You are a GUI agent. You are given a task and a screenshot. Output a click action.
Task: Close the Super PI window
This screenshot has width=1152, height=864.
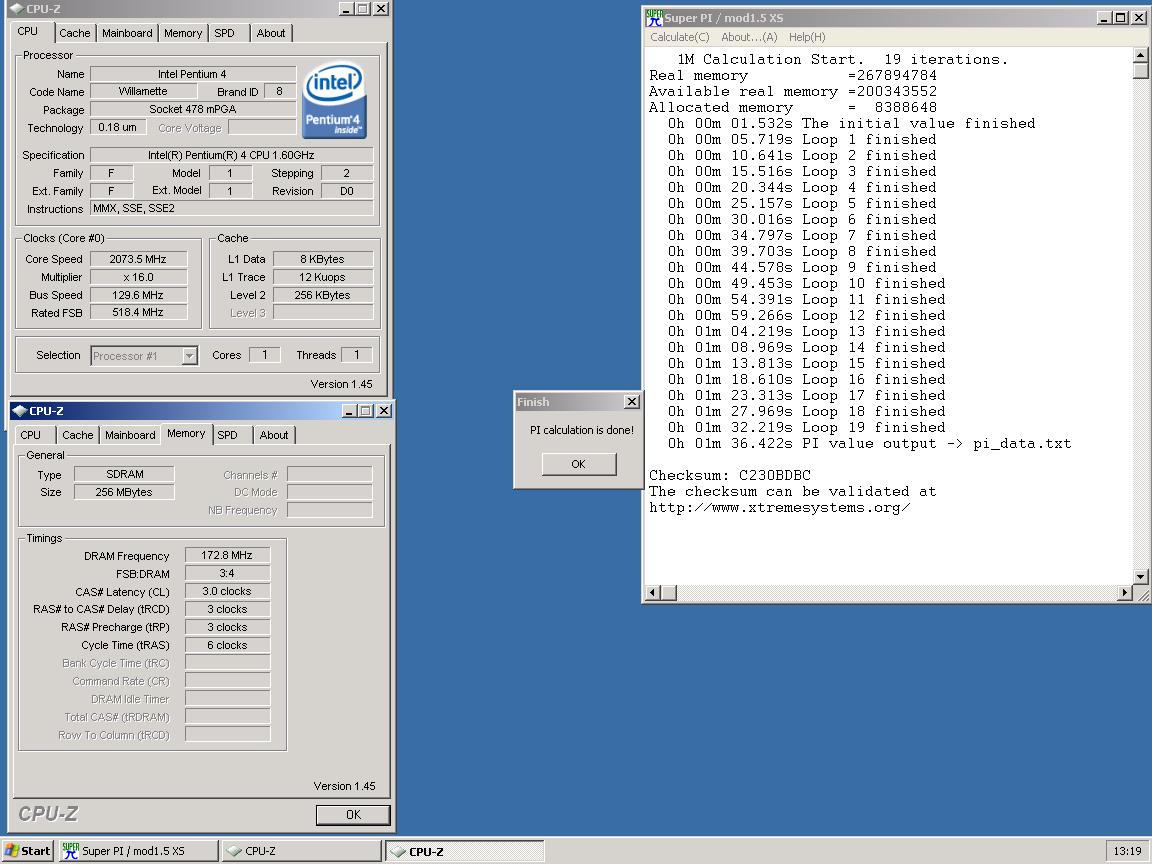click(1138, 18)
